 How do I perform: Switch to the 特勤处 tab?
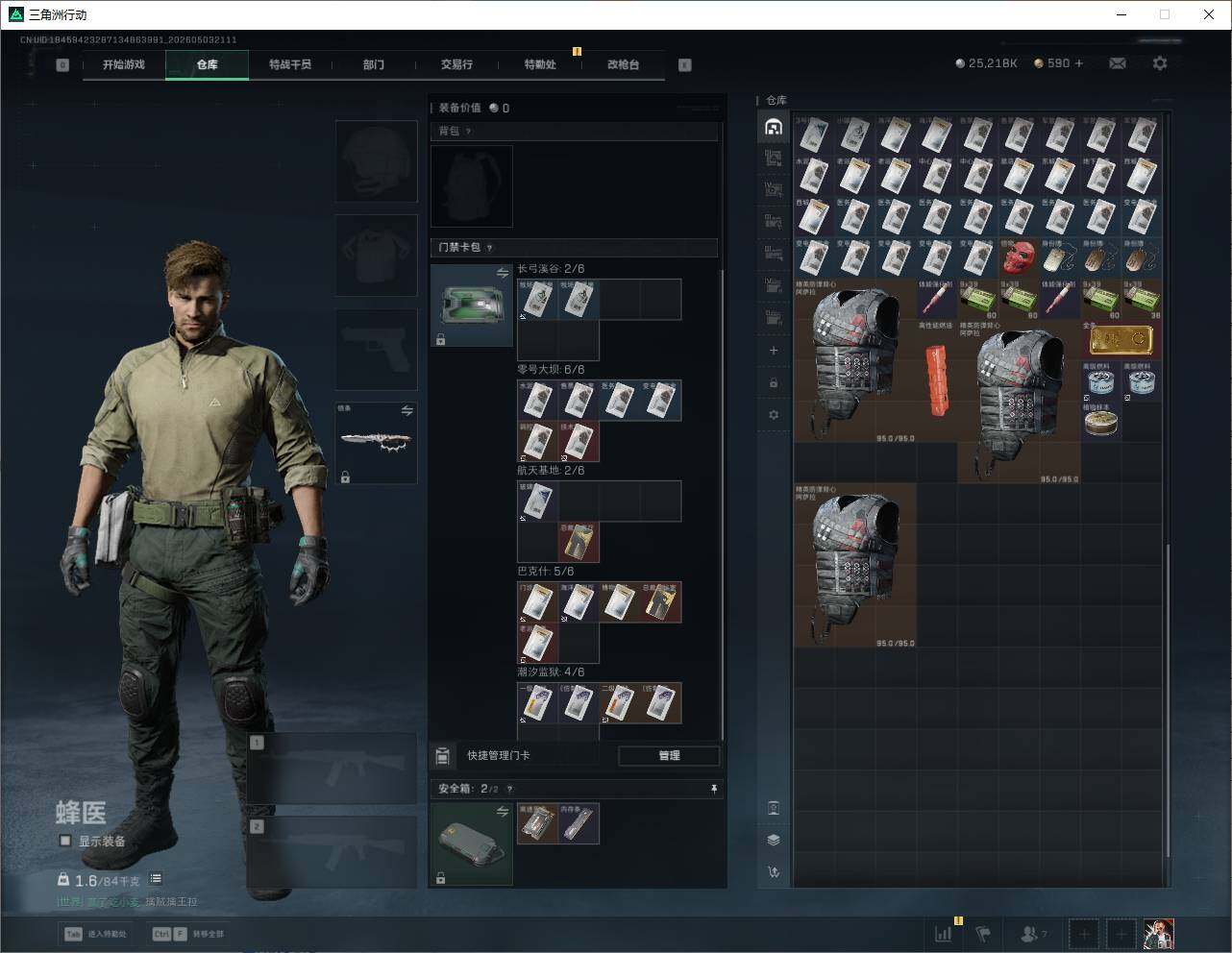[540, 64]
